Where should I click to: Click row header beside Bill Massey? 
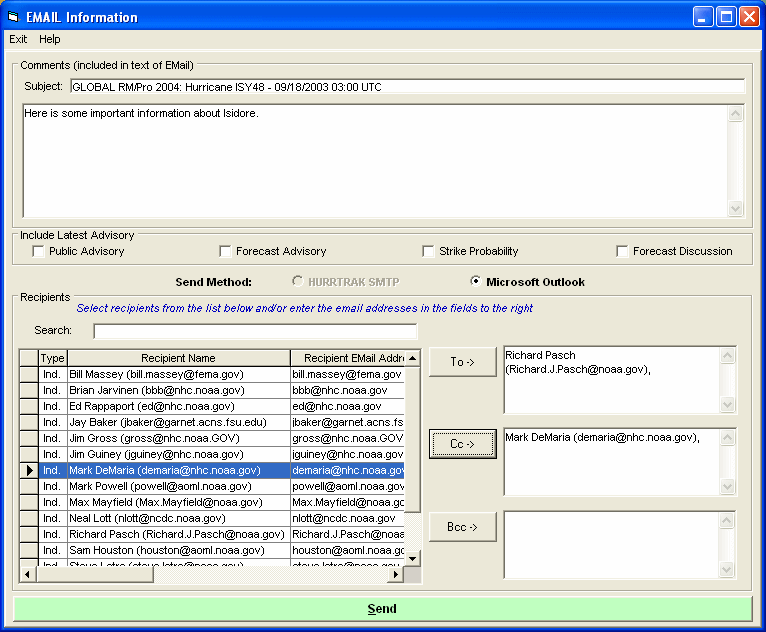point(29,375)
